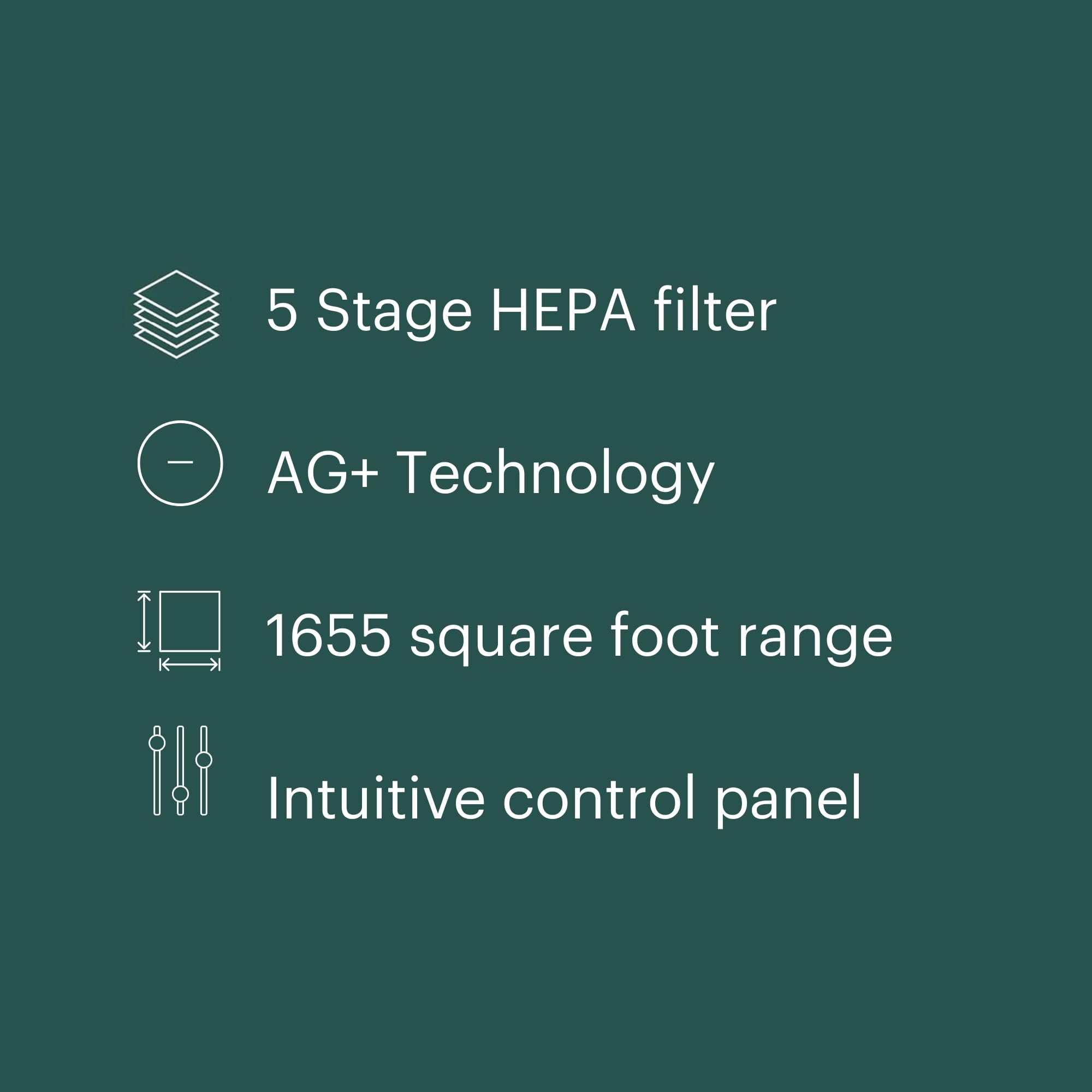
Task: Click the minus dash inside the circle
Action: pyautogui.click(x=180, y=462)
